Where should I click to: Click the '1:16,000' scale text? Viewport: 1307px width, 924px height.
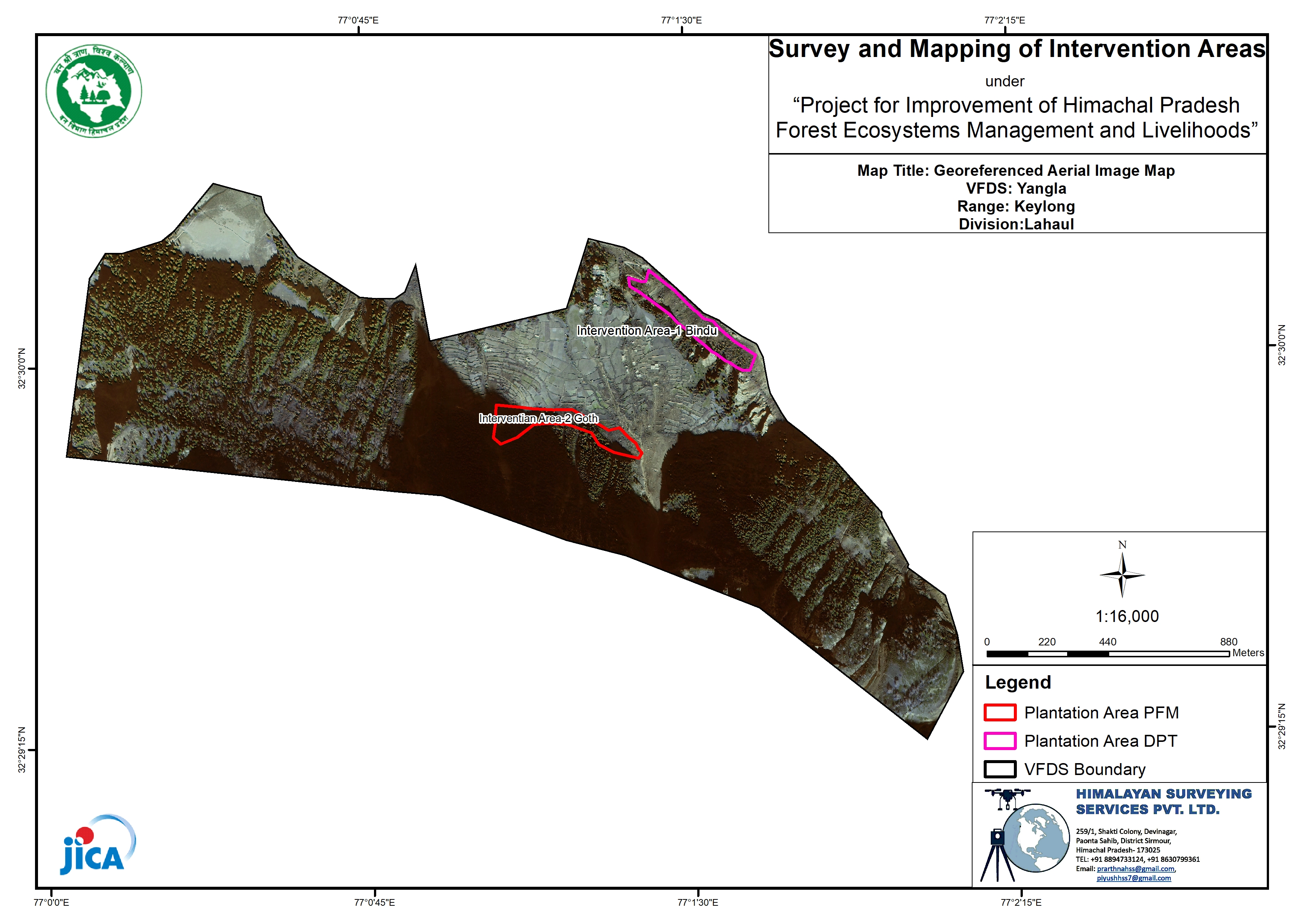pos(1127,616)
